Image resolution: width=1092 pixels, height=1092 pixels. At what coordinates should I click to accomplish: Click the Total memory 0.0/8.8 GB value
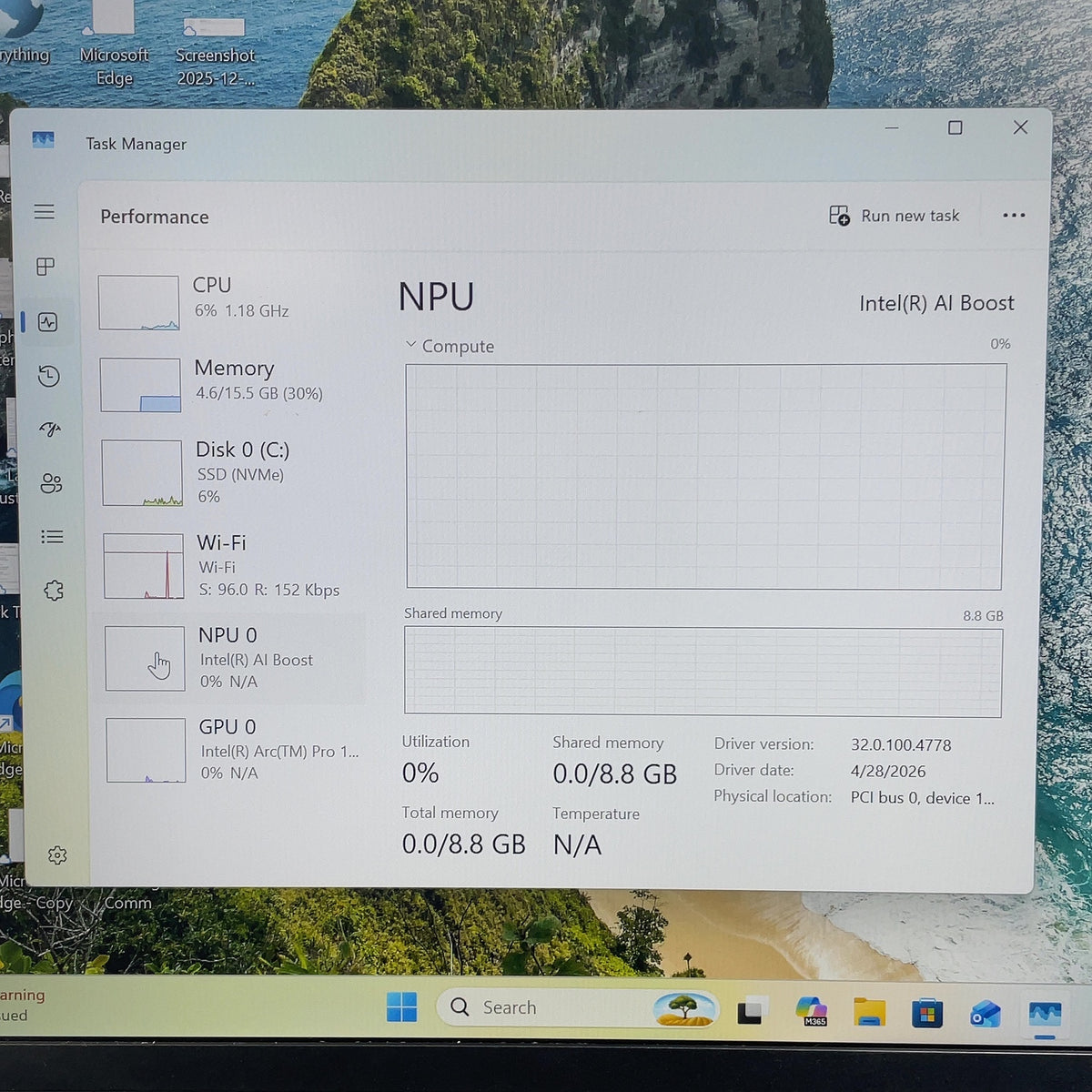[464, 844]
